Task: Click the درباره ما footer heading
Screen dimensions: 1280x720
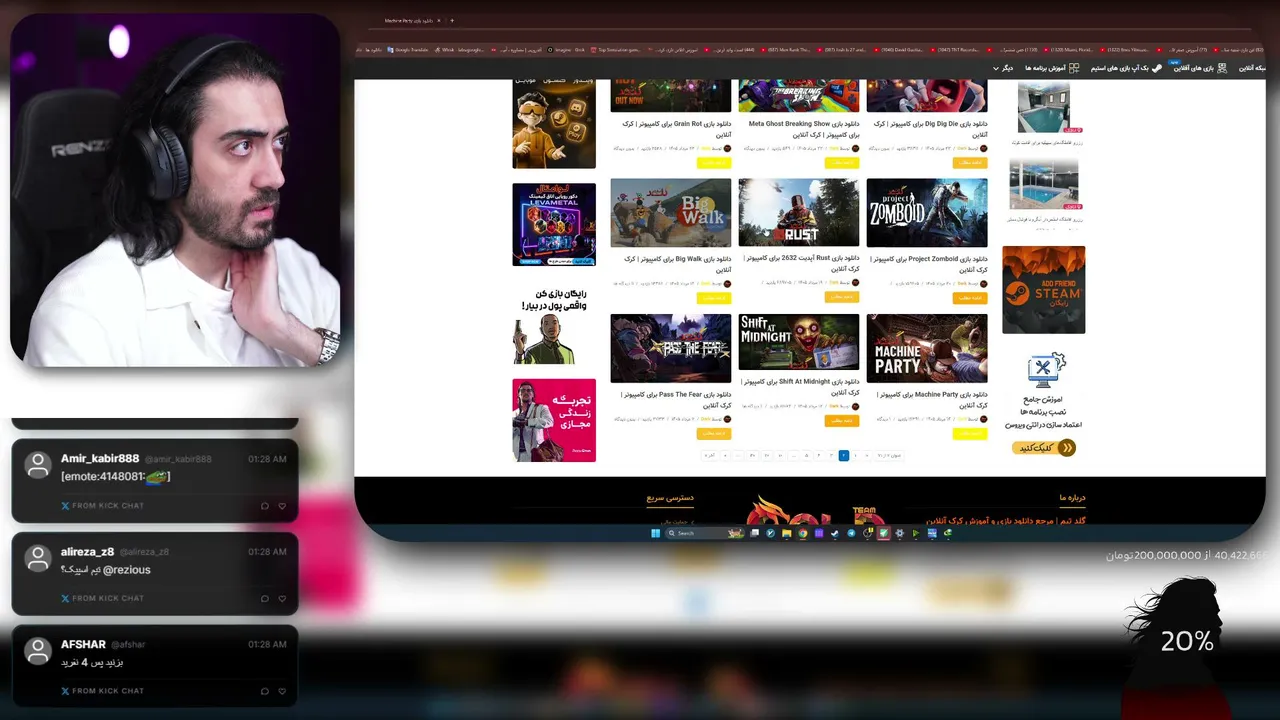Action: [x=1072, y=497]
